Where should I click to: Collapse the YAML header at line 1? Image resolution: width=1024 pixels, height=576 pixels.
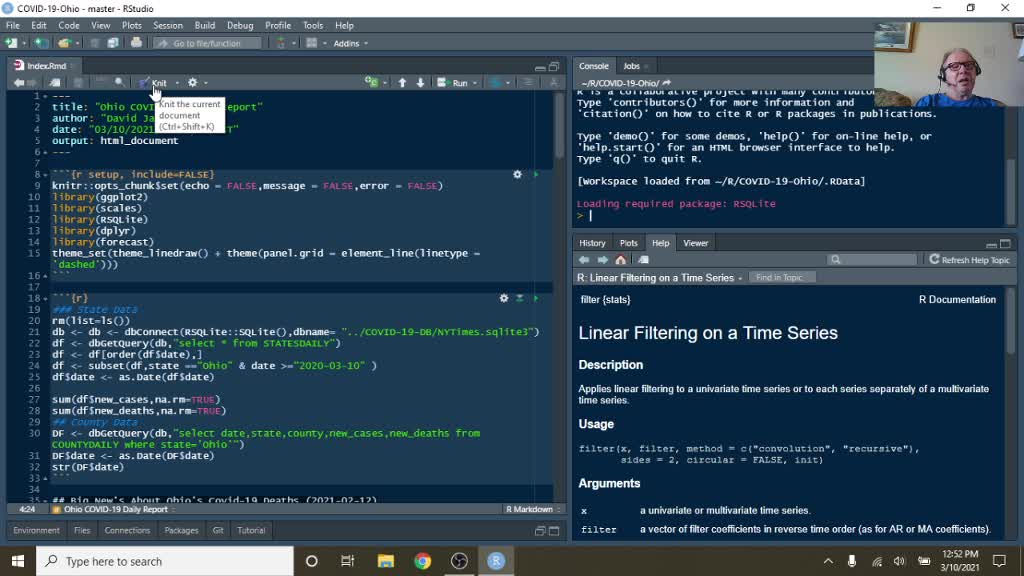pos(45,96)
